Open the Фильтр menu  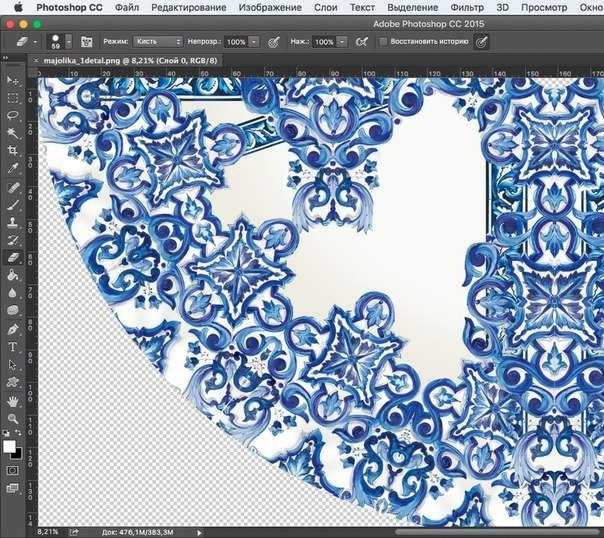467,7
